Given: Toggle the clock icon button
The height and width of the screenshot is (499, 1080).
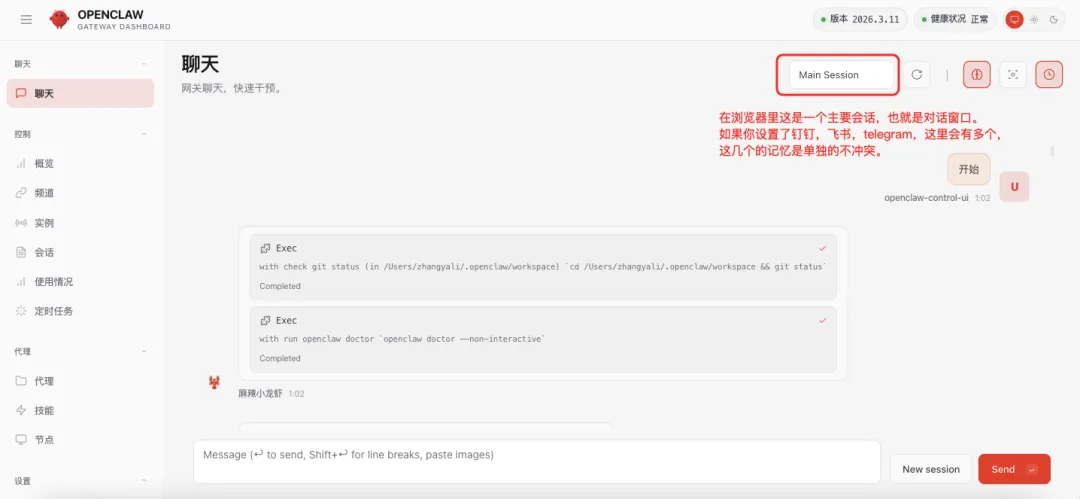Looking at the screenshot, I should coord(1049,74).
